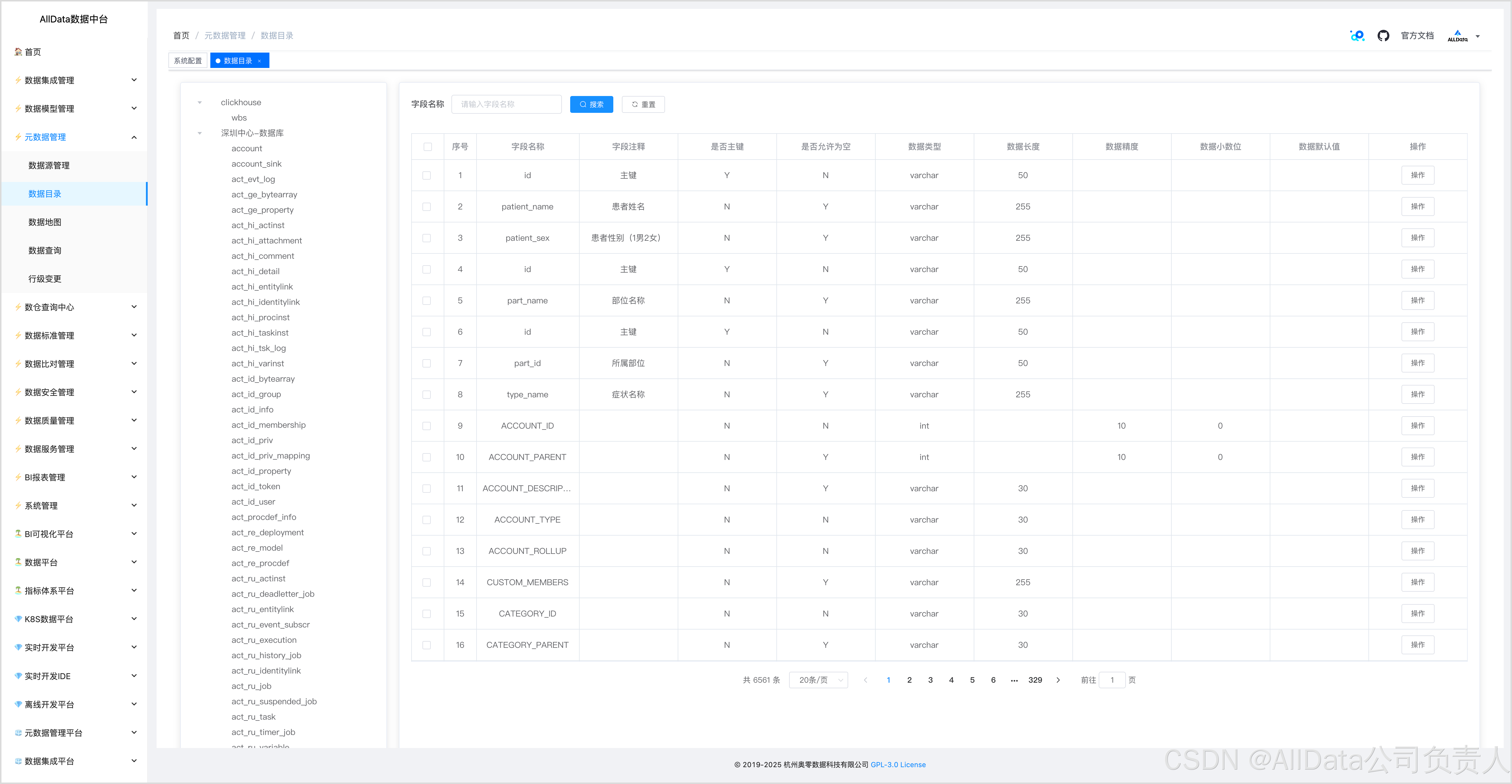This screenshot has height=784, width=1512.
Task: Open the 20条/页 page size dropdown
Action: (x=818, y=680)
